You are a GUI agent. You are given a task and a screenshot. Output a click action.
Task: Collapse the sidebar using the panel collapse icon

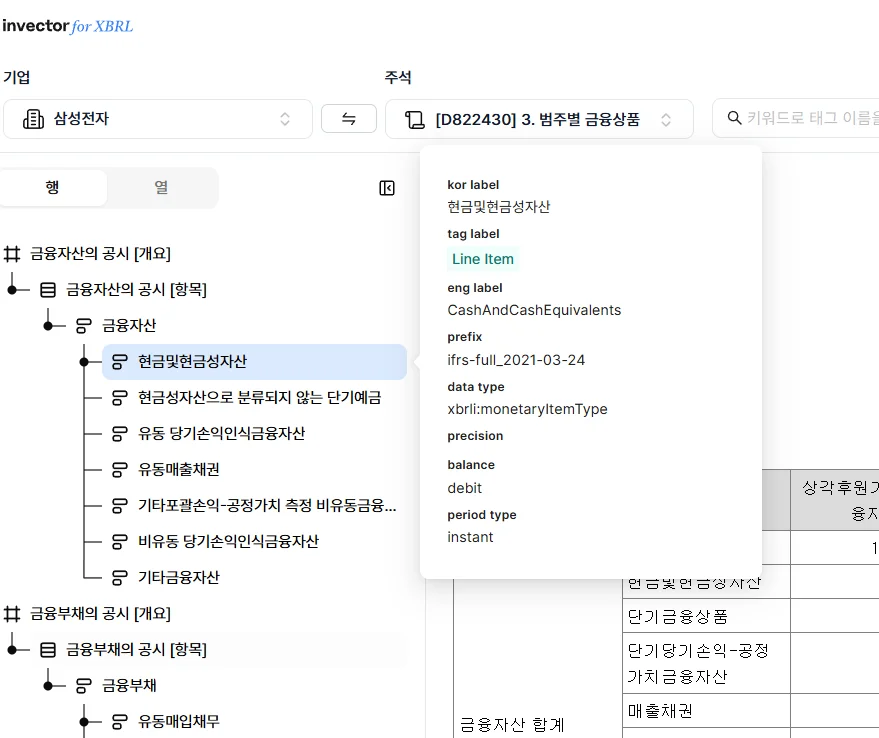tap(387, 187)
